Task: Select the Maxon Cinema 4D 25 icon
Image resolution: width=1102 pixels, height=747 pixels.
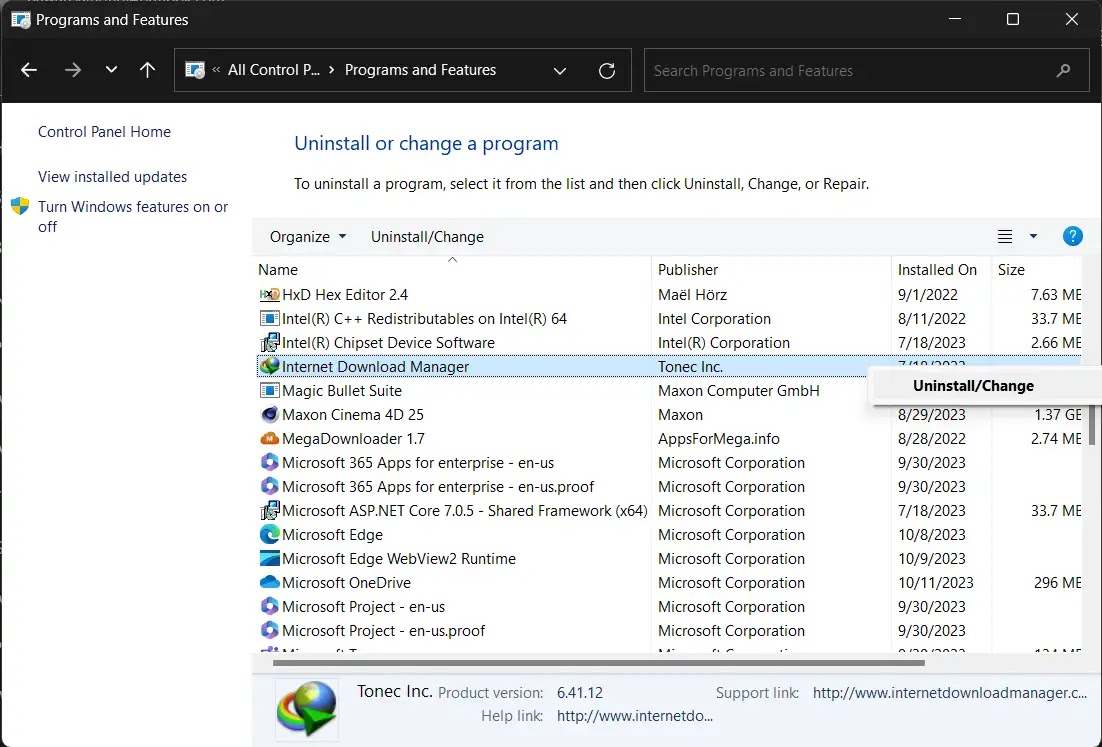Action: (x=270, y=415)
